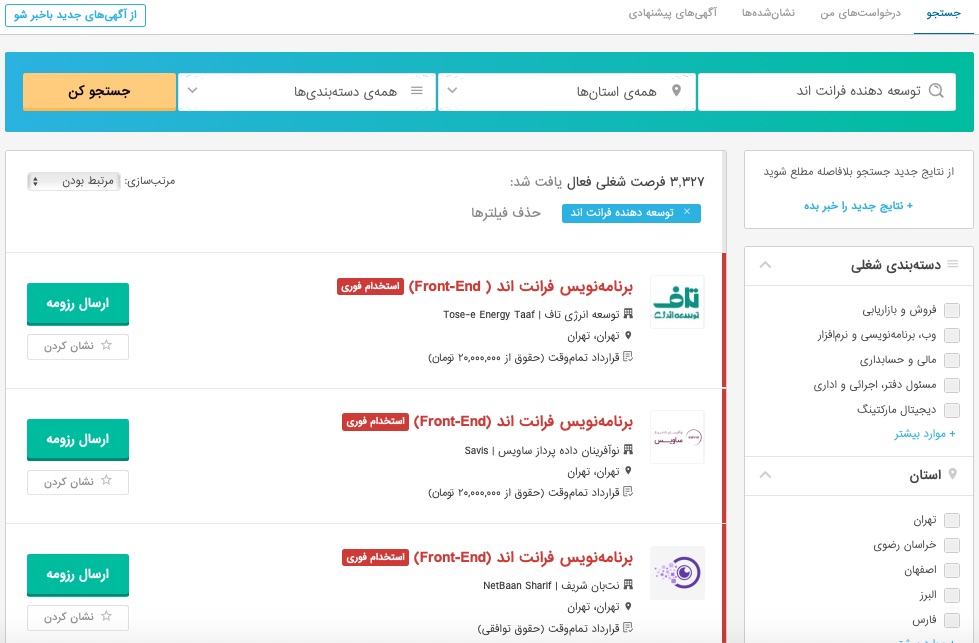This screenshot has height=643, width=979.
Task: Click the list icon in category selector
Action: point(417,91)
